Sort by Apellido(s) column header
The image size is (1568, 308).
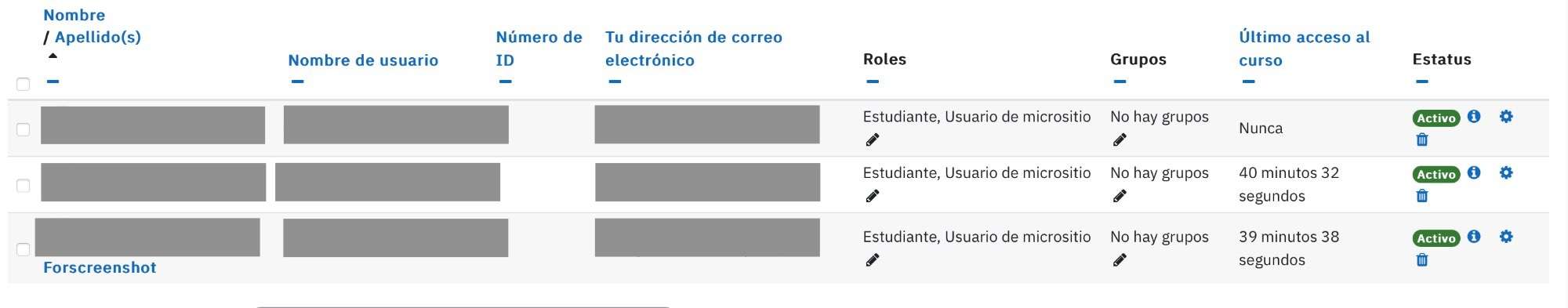pyautogui.click(x=98, y=37)
